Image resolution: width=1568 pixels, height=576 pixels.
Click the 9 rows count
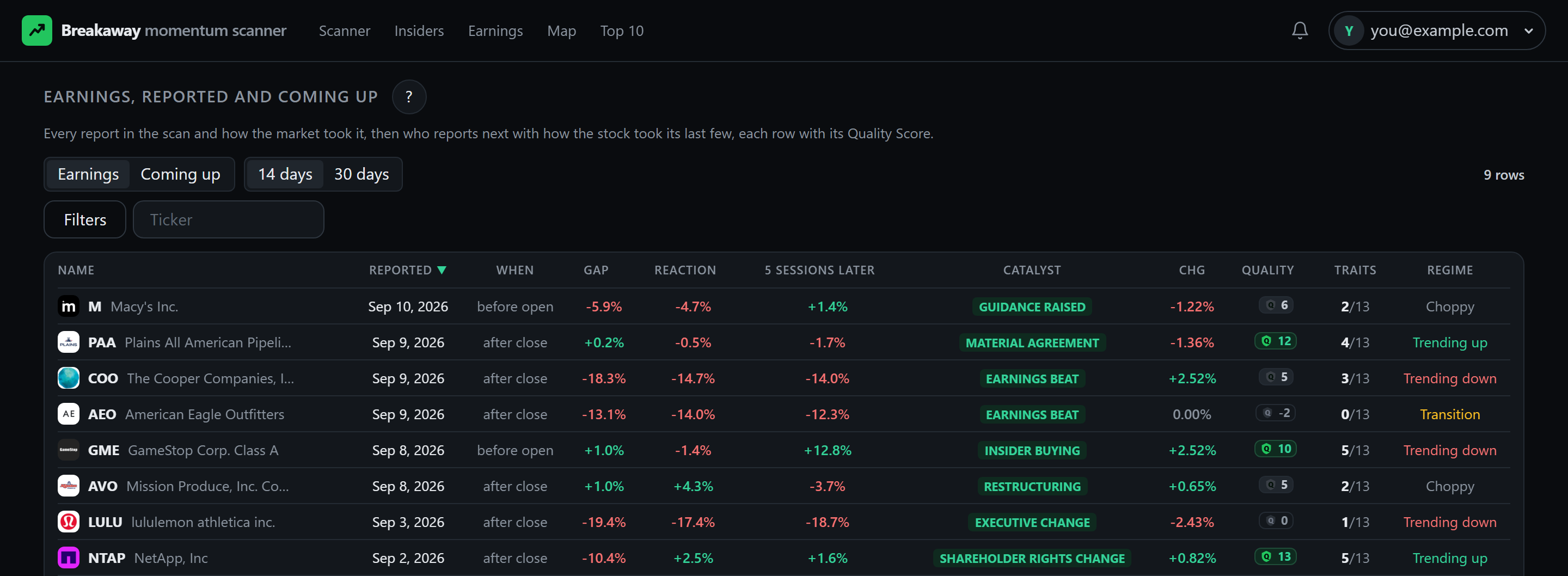(1503, 175)
